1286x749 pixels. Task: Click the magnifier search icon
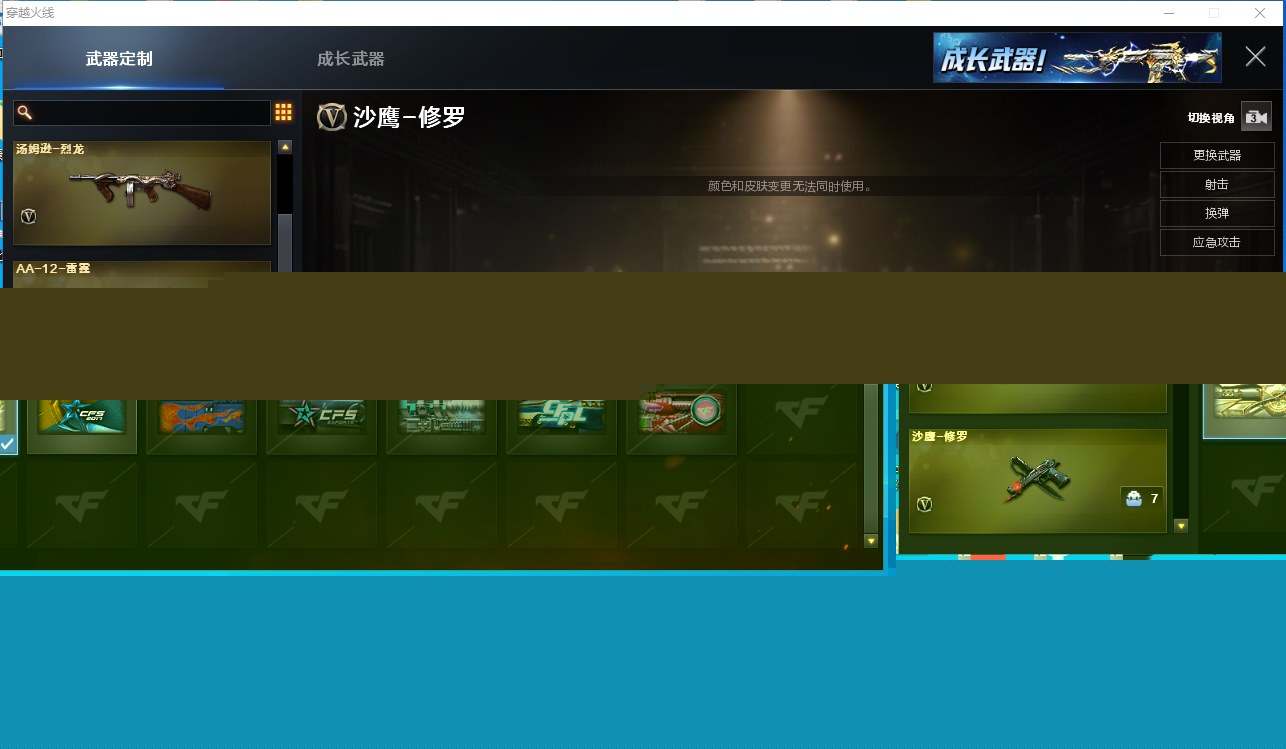tap(25, 112)
